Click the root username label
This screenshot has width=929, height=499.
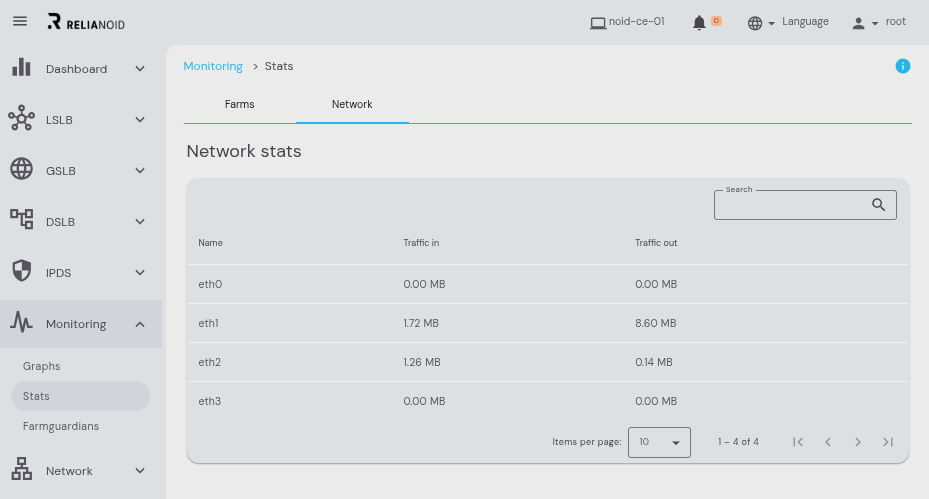click(895, 21)
